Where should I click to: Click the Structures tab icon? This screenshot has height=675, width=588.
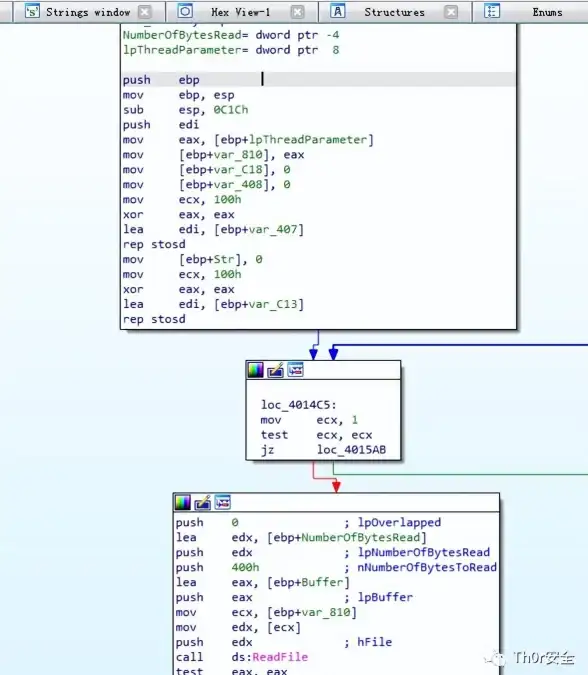[338, 11]
